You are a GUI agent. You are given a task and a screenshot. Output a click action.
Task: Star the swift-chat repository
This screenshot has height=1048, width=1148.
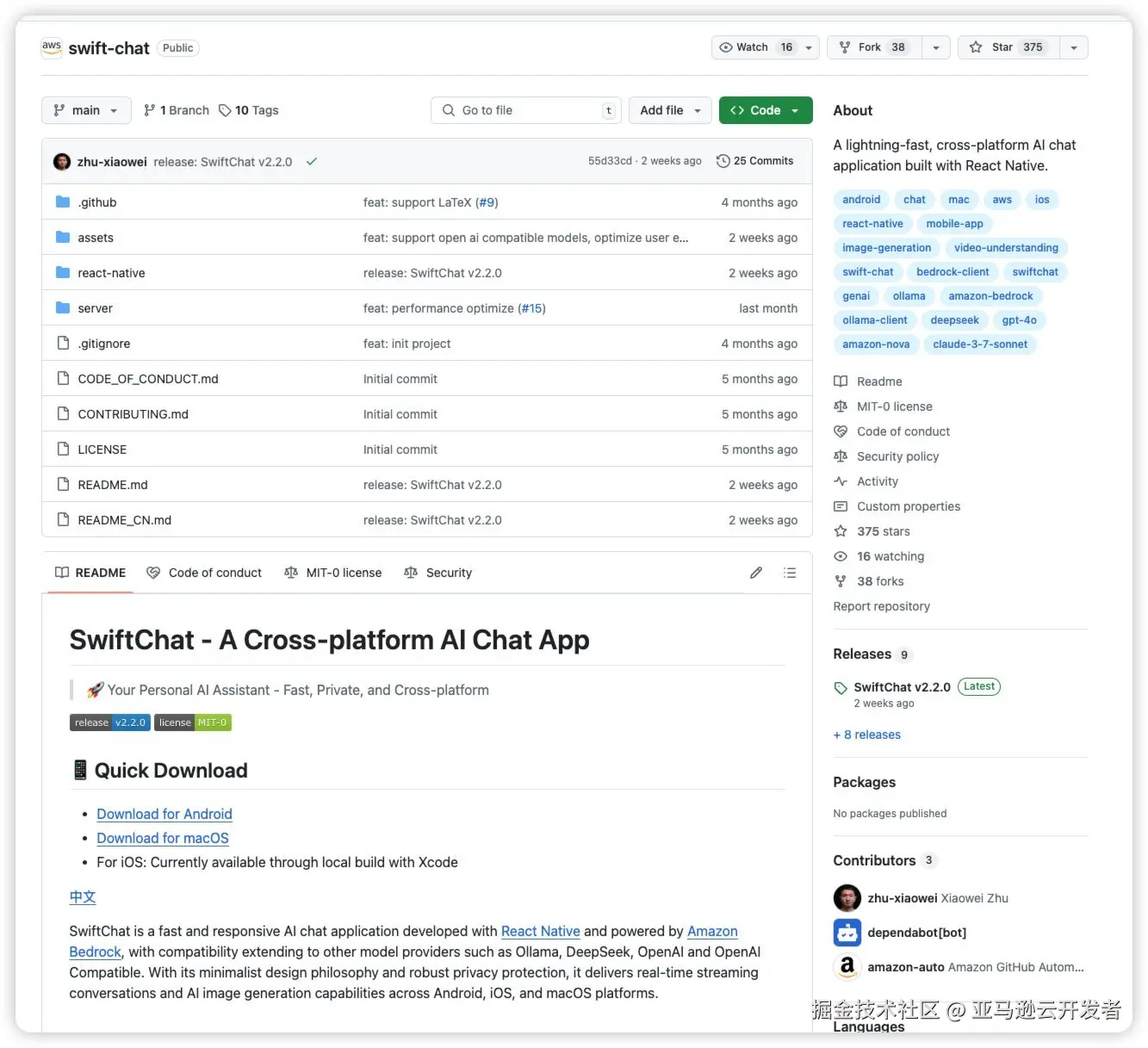(x=1007, y=47)
